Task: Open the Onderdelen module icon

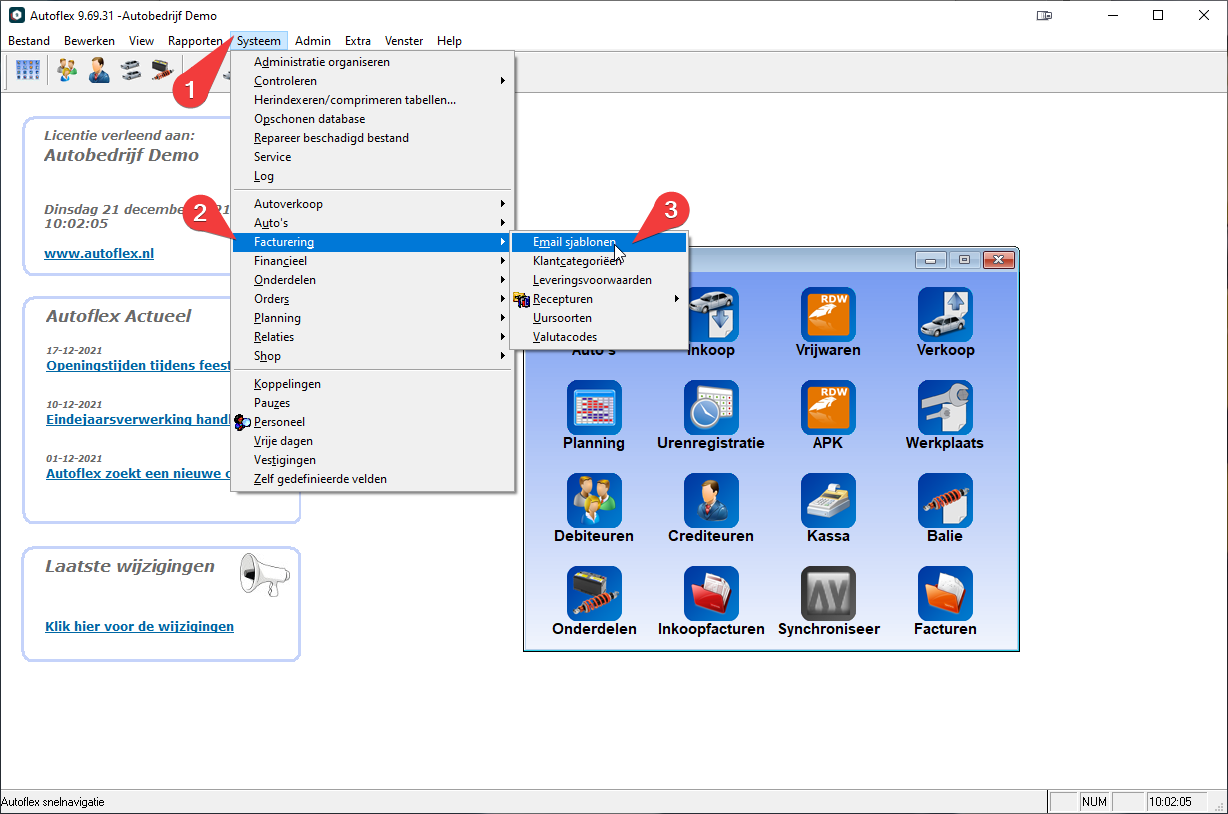Action: point(594,593)
